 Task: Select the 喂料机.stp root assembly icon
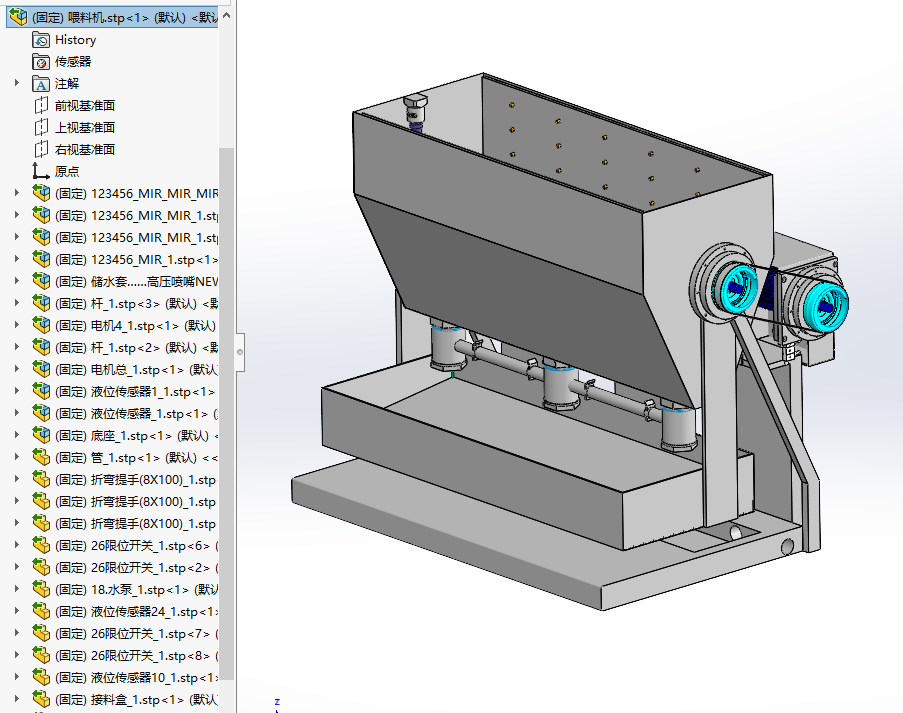pyautogui.click(x=18, y=17)
